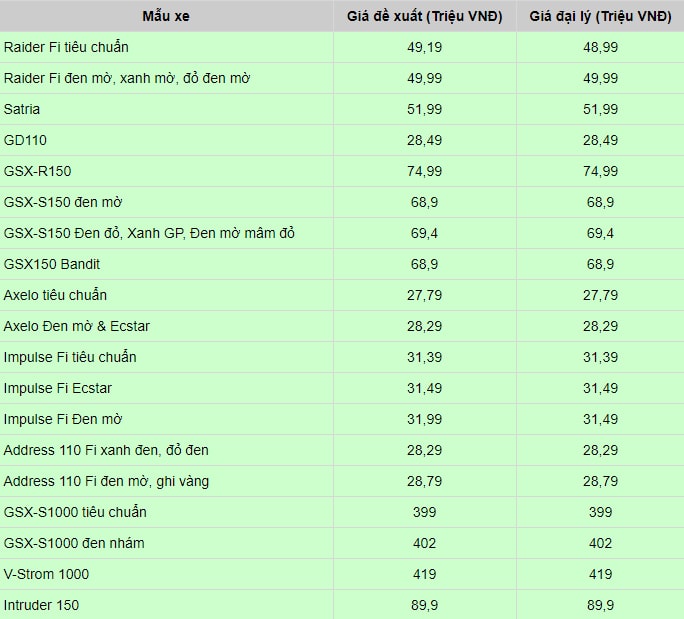Click Axelo tiêu chuẩn suggested price 27,79

(x=424, y=295)
